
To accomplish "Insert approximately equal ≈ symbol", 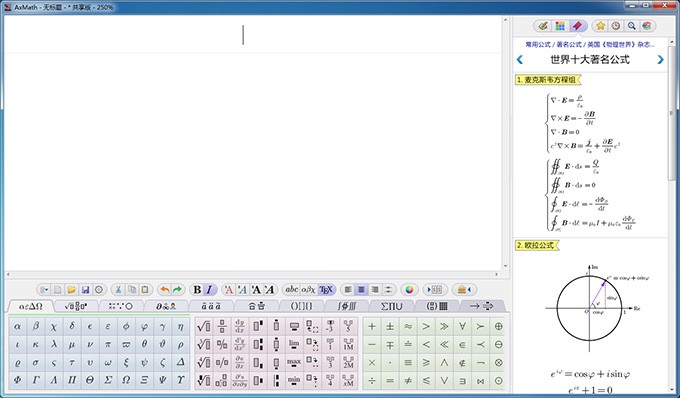I will point(408,326).
